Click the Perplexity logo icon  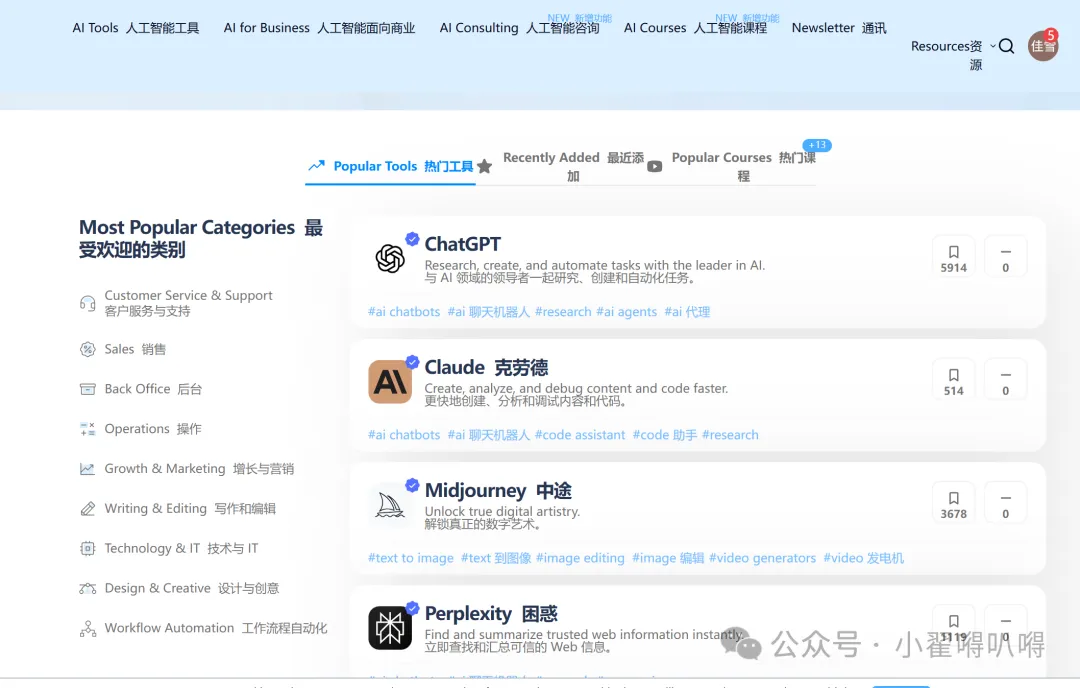click(x=390, y=628)
